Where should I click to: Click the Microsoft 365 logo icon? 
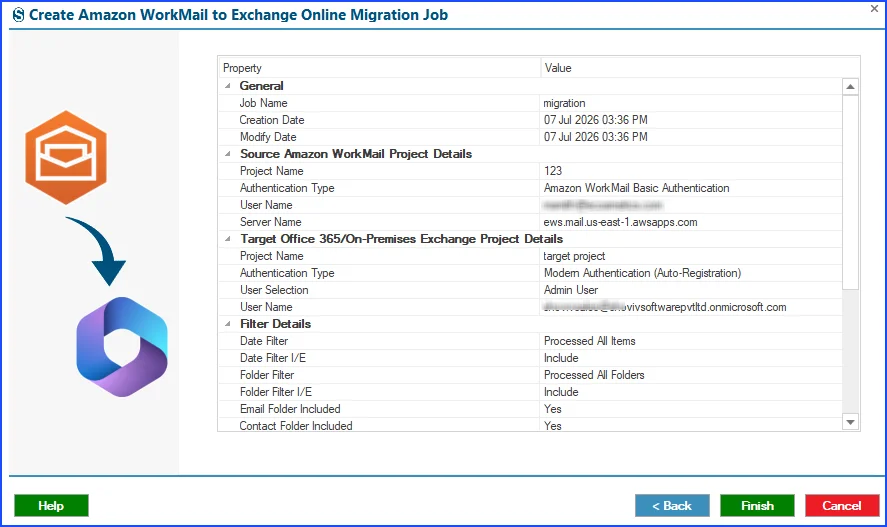(x=122, y=347)
